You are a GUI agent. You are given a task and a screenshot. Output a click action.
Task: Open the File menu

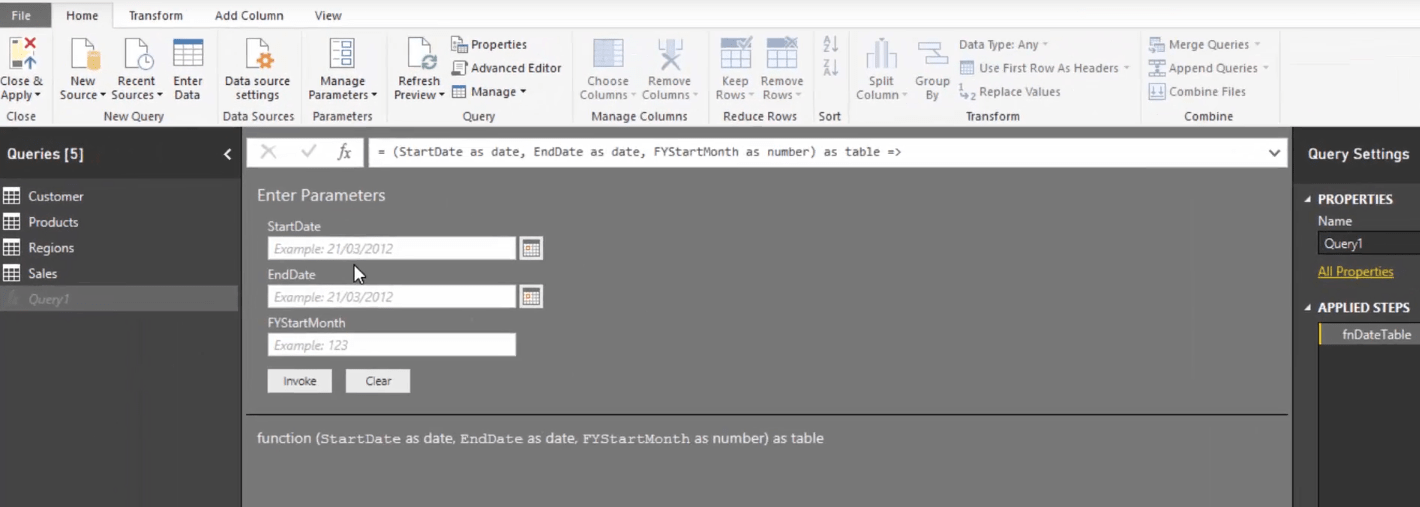coord(21,15)
